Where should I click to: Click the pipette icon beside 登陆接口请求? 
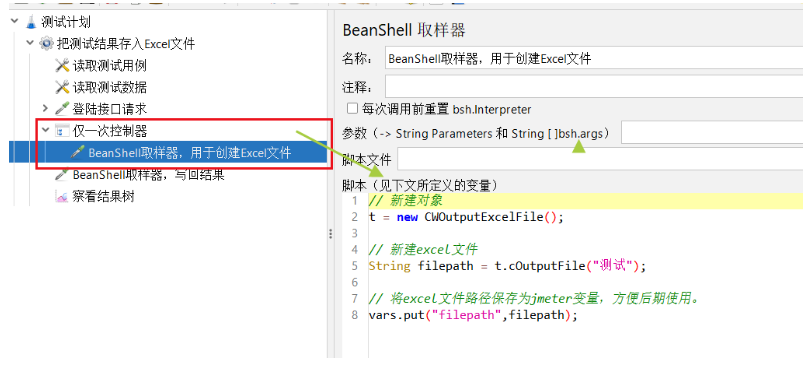point(62,109)
